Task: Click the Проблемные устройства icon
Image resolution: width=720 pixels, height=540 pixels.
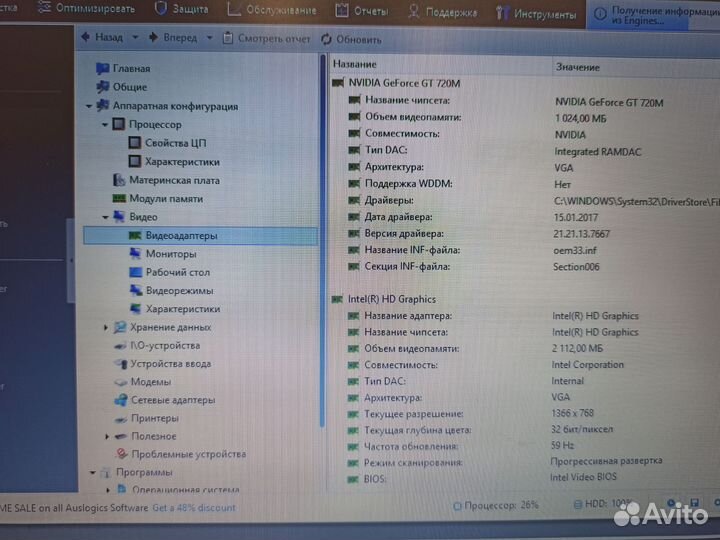Action: [121, 454]
